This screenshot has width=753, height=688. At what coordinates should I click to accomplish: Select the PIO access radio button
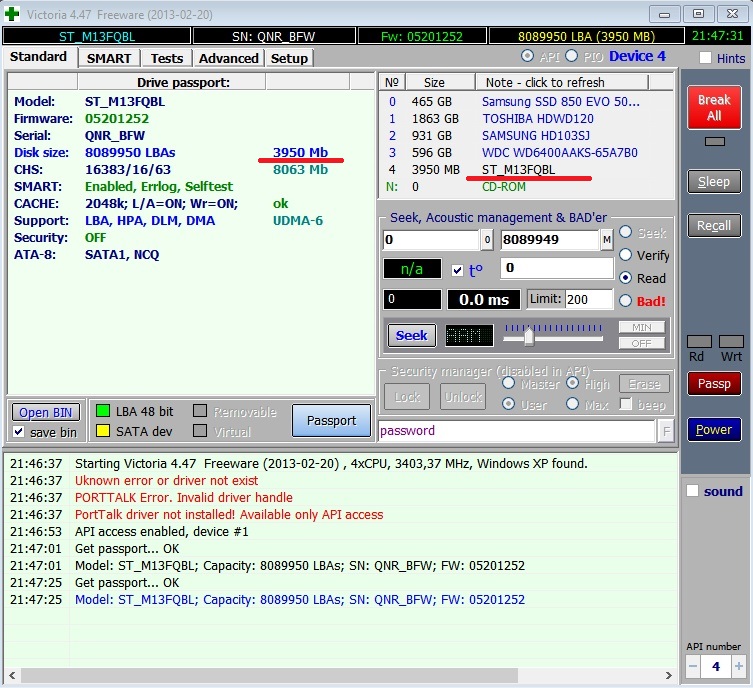(x=571, y=56)
